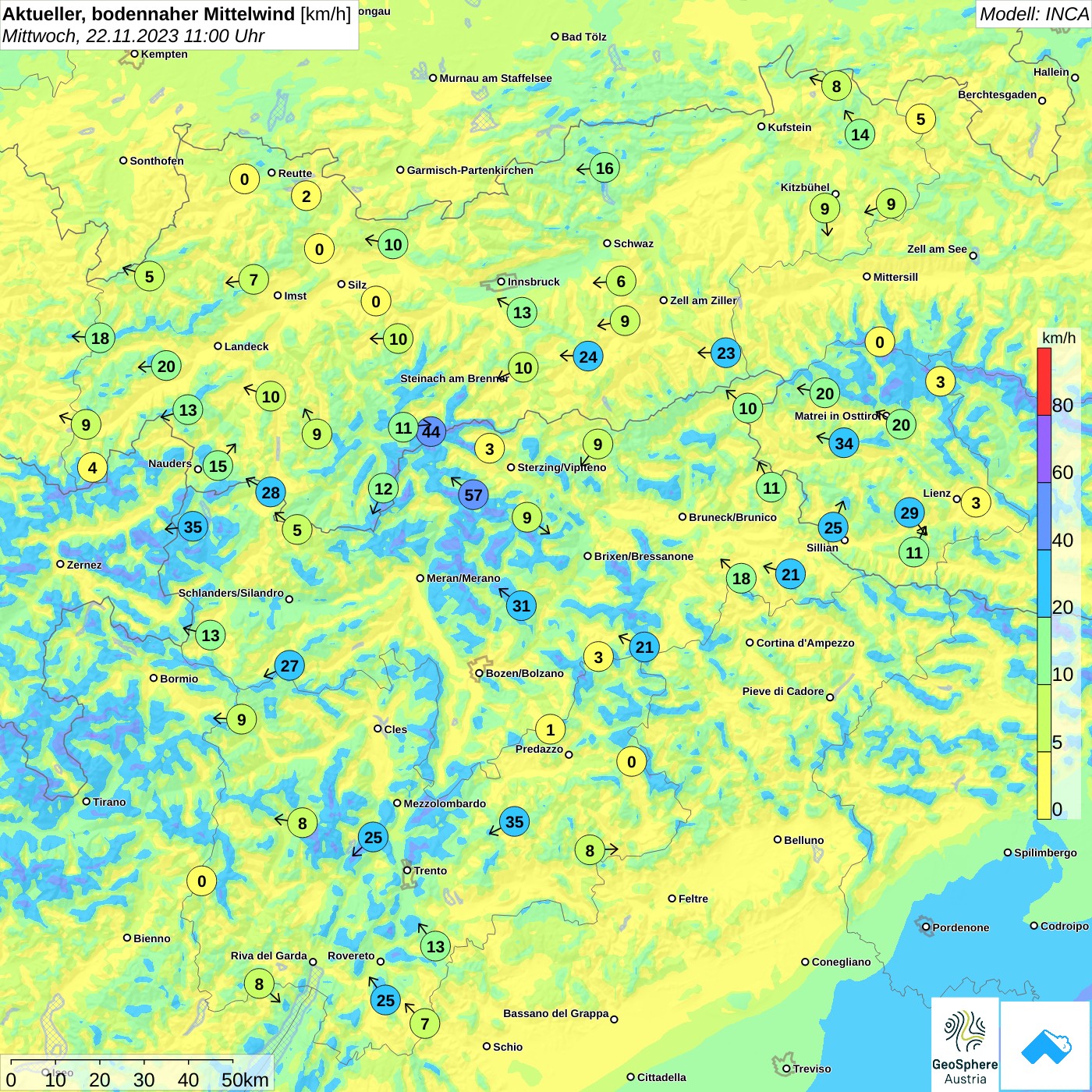Click the 7 km/h marker near Bassano del Grappa
Image resolution: width=1092 pixels, height=1092 pixels.
[424, 1023]
